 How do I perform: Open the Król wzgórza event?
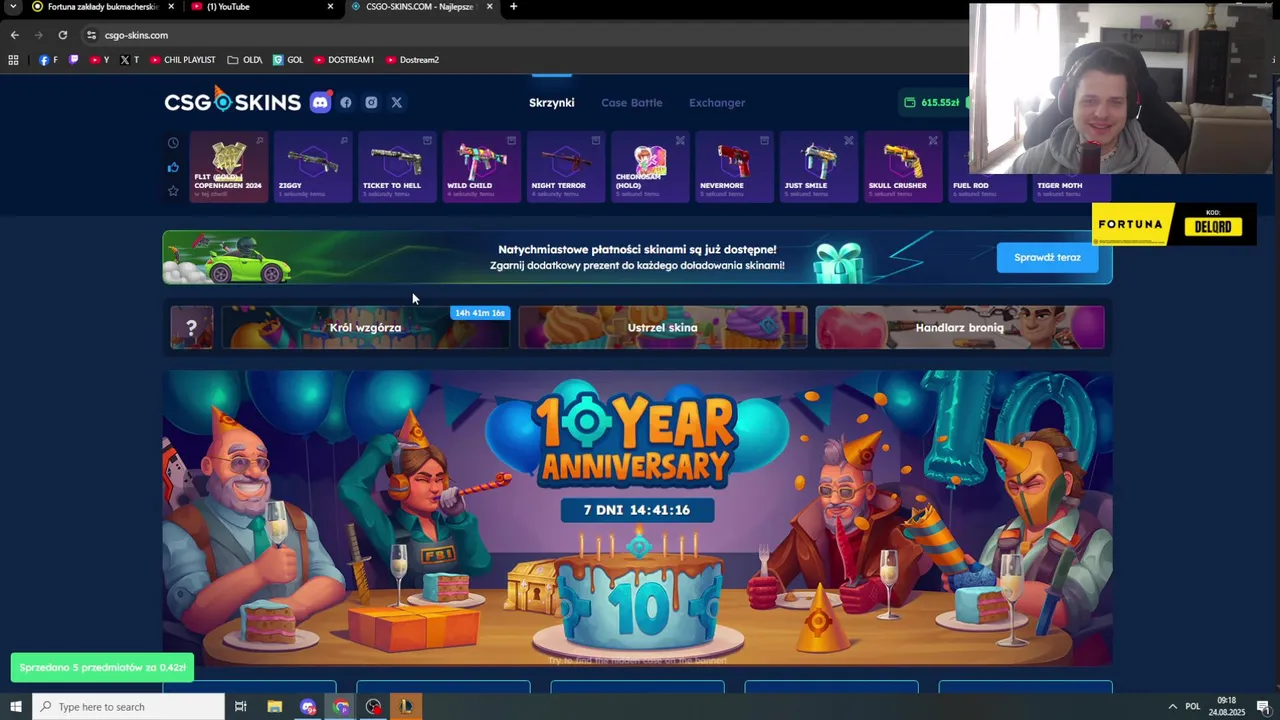coord(365,328)
